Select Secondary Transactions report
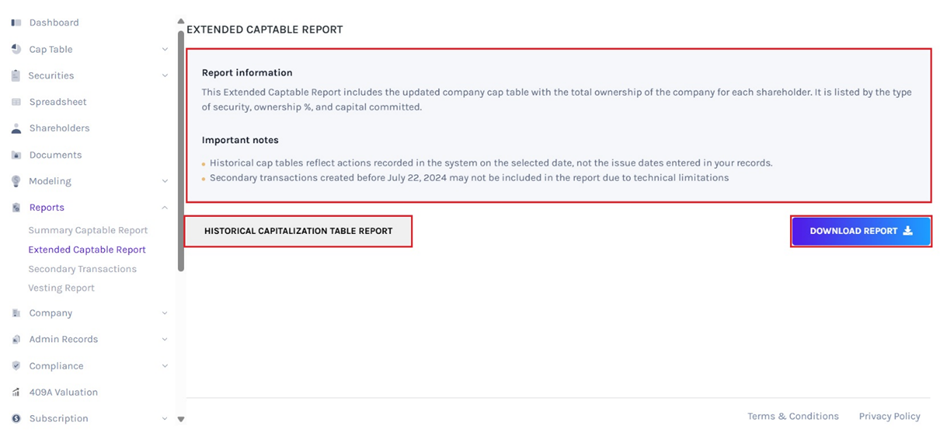Viewport: 940px width, 433px height. click(82, 269)
